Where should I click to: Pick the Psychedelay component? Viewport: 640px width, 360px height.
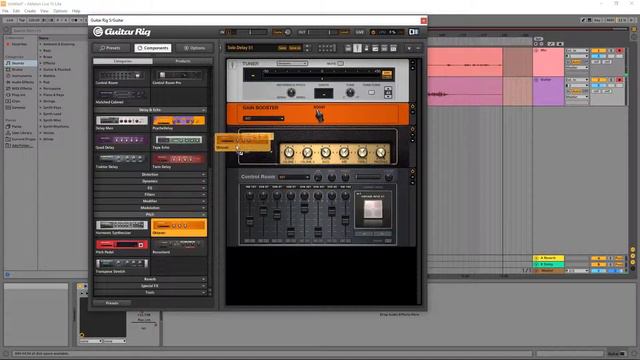(x=179, y=121)
